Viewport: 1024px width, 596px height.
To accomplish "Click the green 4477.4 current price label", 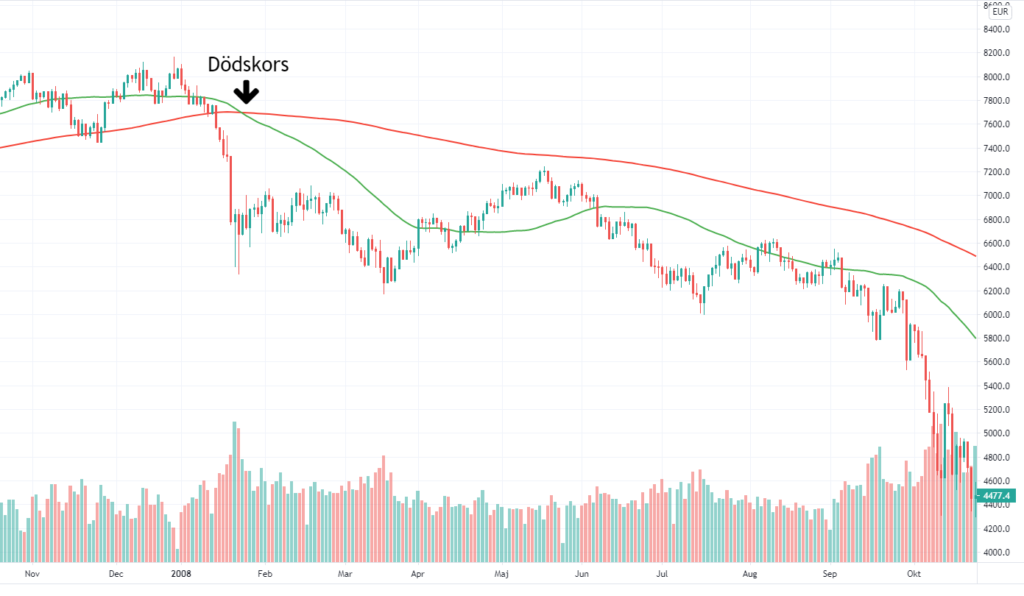I will pyautogui.click(x=999, y=495).
